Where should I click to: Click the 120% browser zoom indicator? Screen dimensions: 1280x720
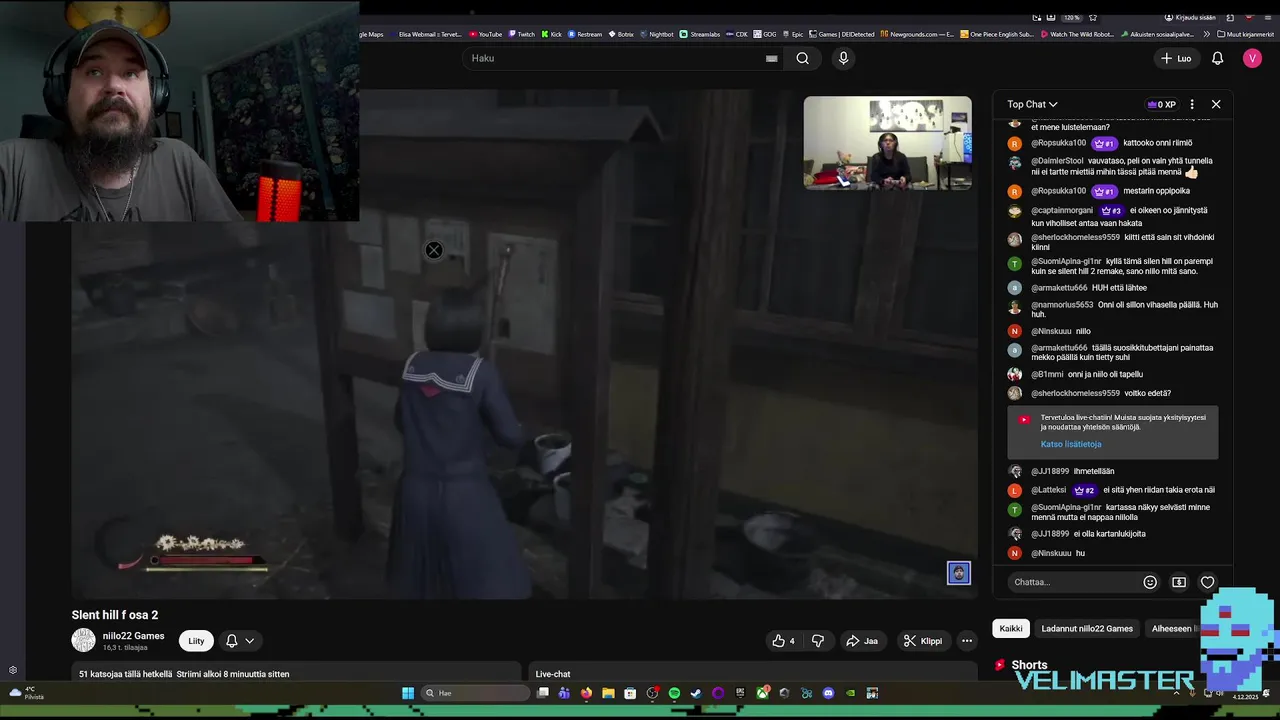click(x=1072, y=17)
